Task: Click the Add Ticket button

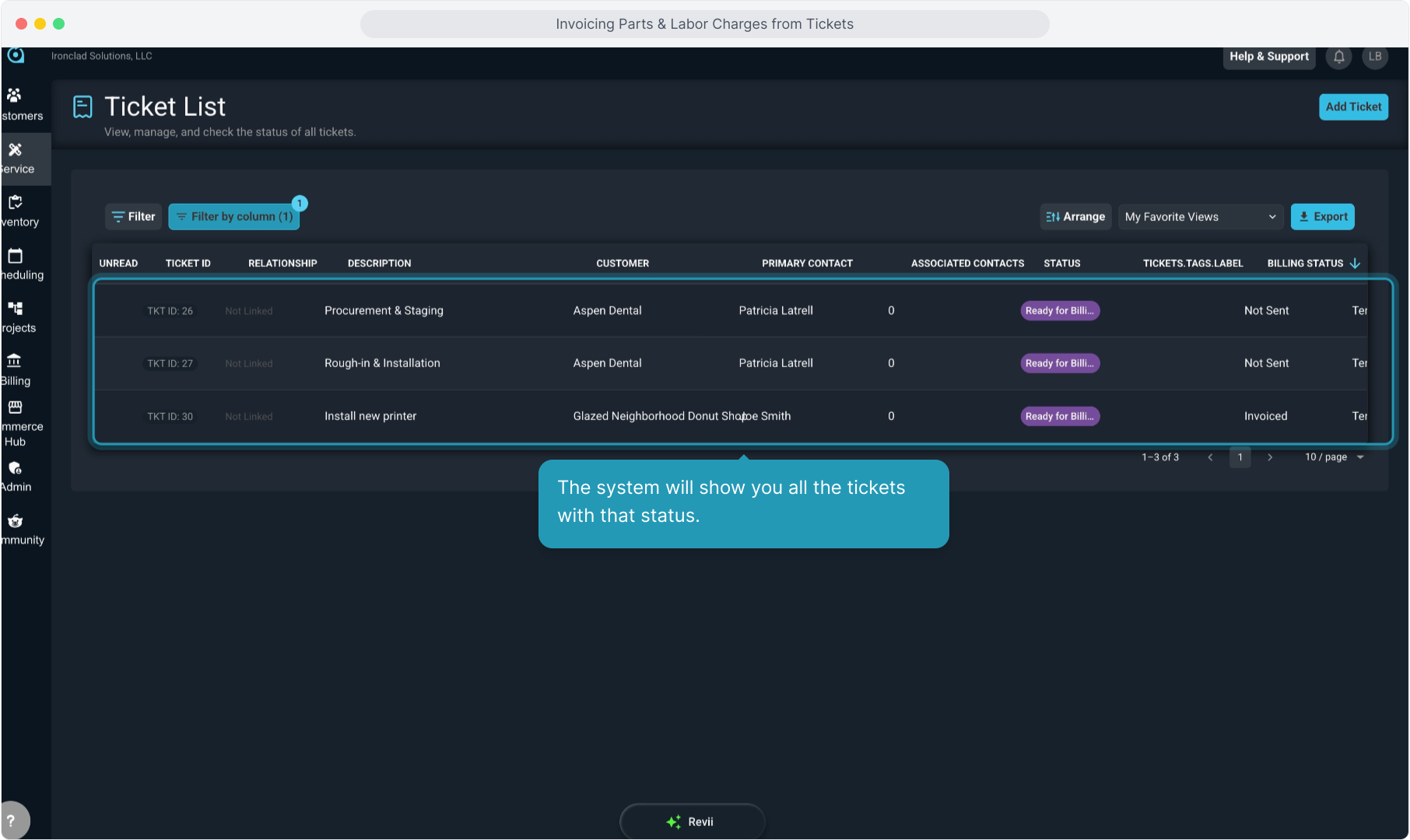Action: 1353,107
